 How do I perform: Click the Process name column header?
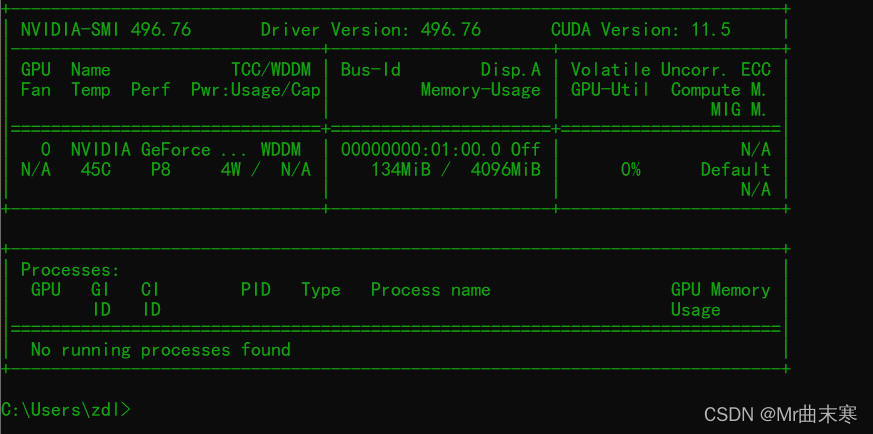pyautogui.click(x=430, y=290)
